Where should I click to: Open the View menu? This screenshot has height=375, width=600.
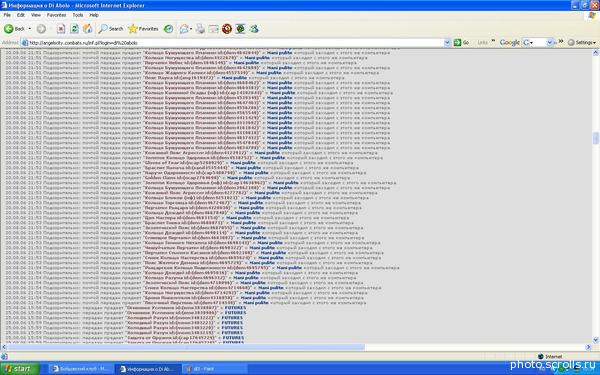pos(36,15)
